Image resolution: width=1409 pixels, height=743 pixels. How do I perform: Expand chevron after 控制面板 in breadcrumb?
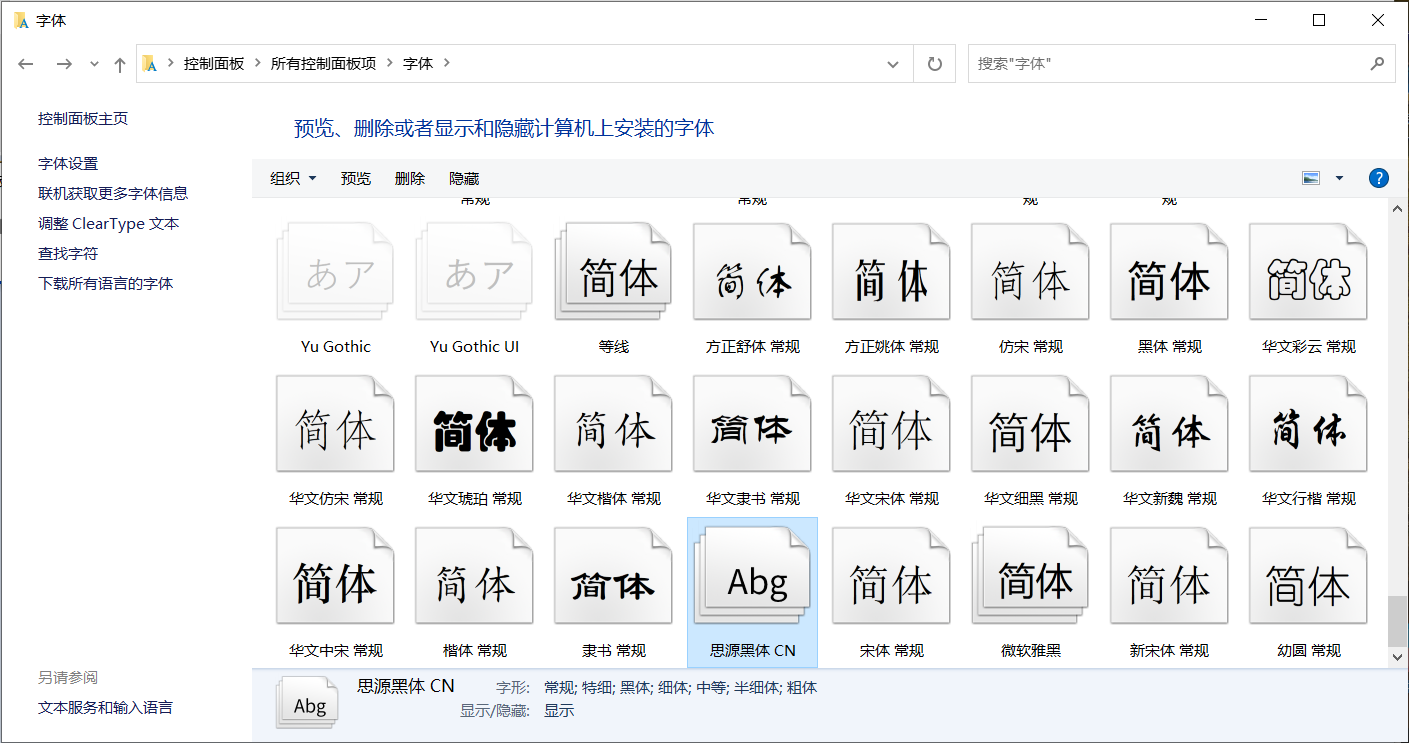(x=256, y=63)
